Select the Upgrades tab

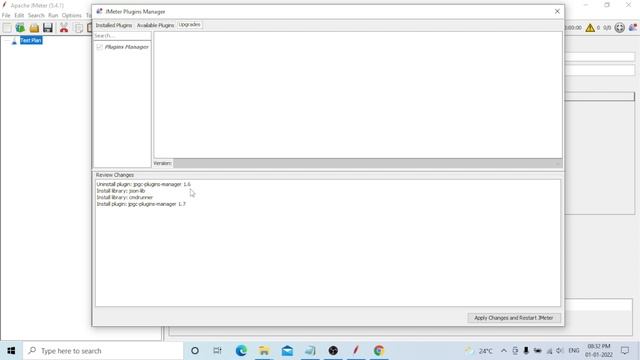(189, 25)
